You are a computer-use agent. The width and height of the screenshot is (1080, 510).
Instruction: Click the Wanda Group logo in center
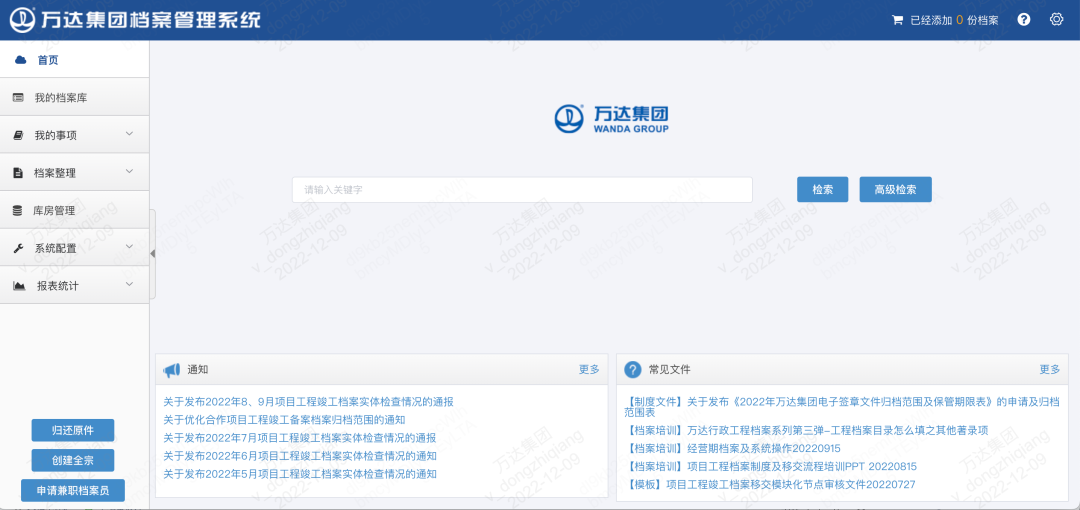[x=612, y=119]
